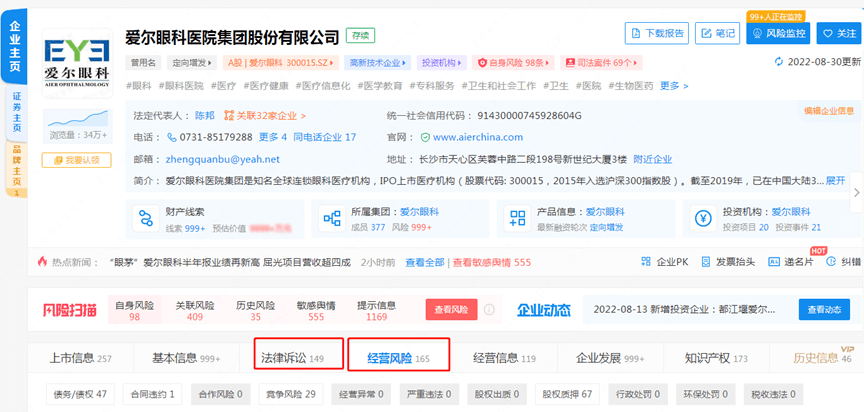Screen dimensions: 864x412
Task: Click 查看全部 news link
Action: pyautogui.click(x=425, y=262)
